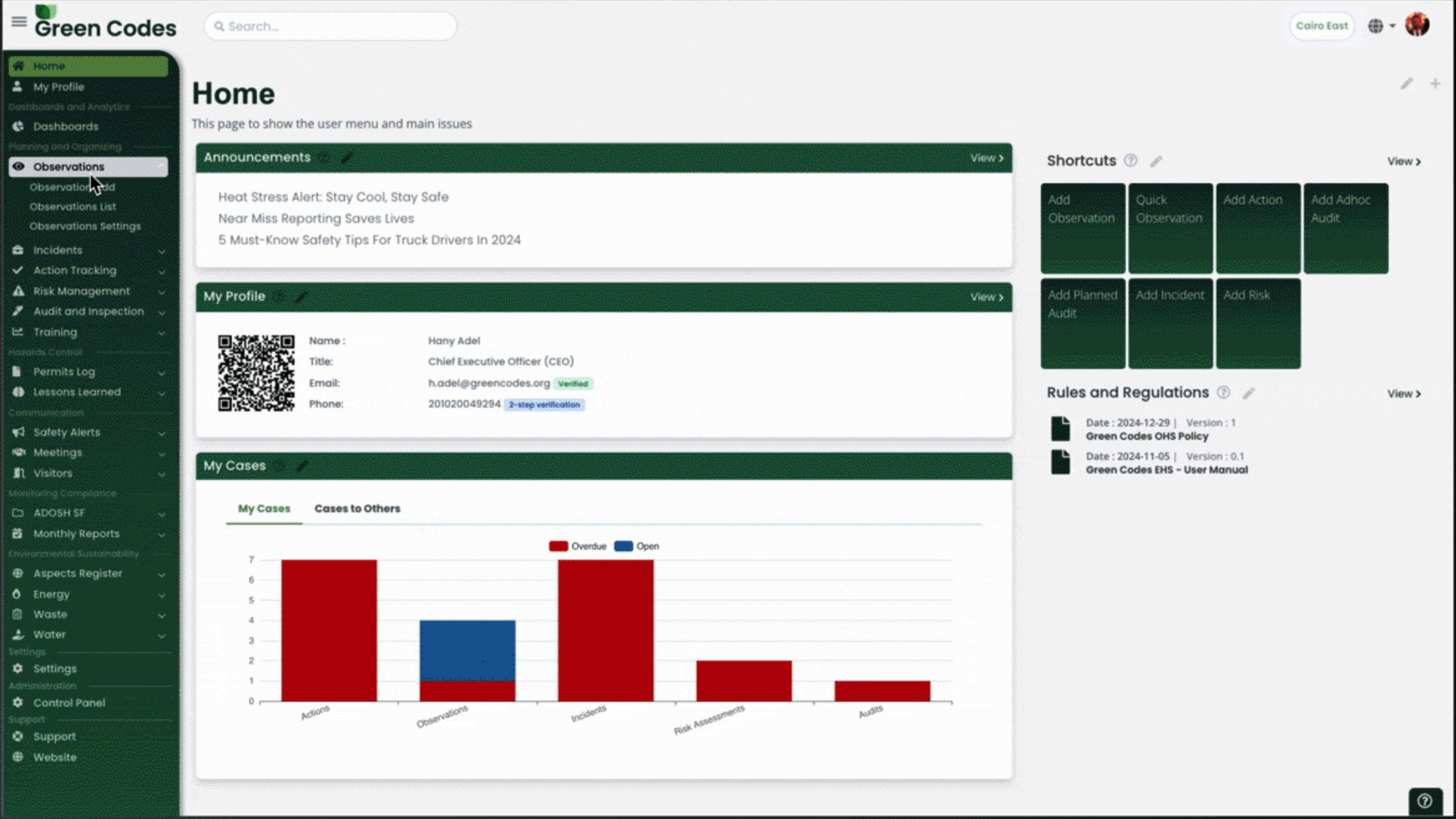
Task: Open the bottom-right help question button
Action: pyautogui.click(x=1425, y=801)
